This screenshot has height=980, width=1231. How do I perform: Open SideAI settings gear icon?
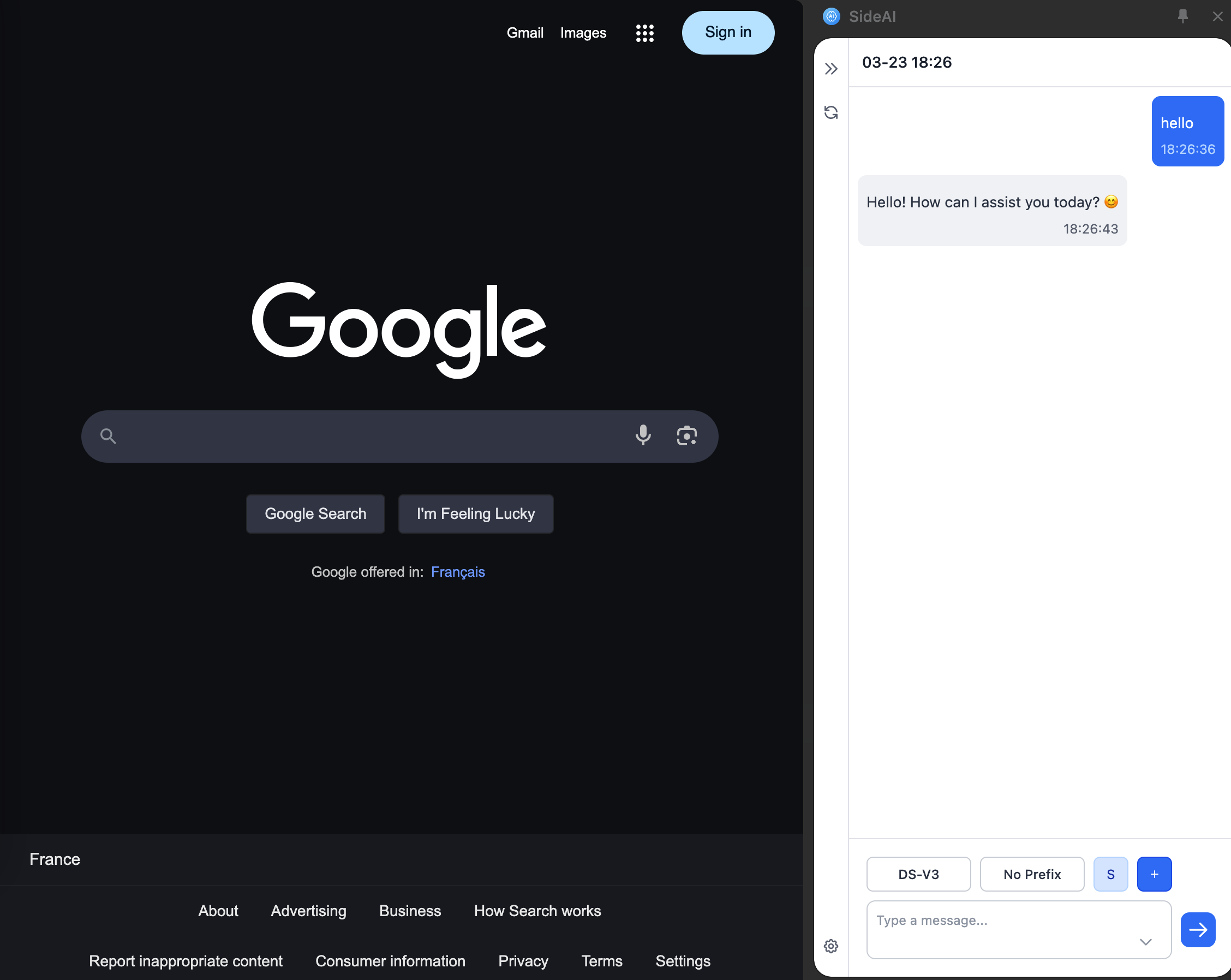tap(830, 946)
